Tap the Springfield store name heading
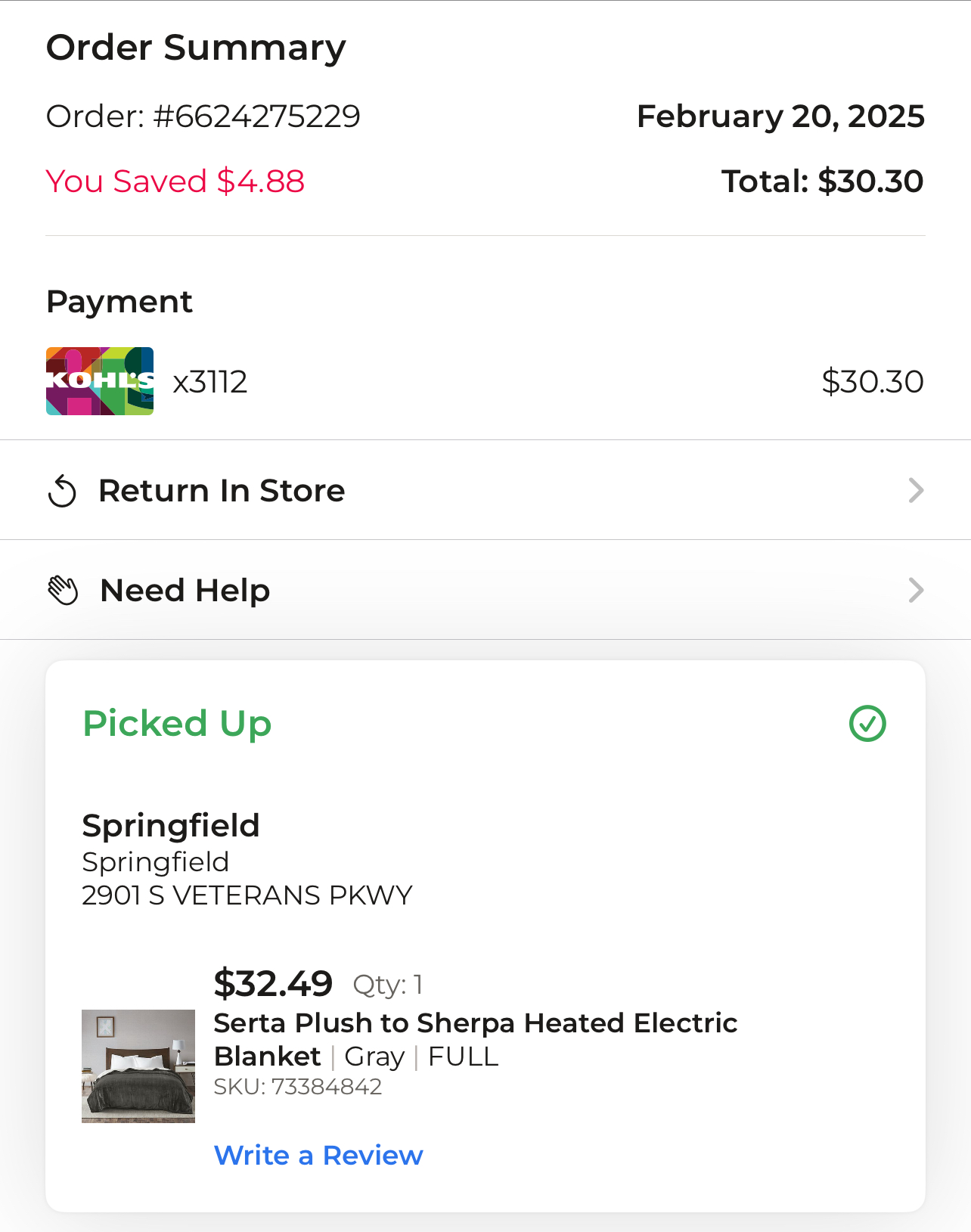 (171, 825)
